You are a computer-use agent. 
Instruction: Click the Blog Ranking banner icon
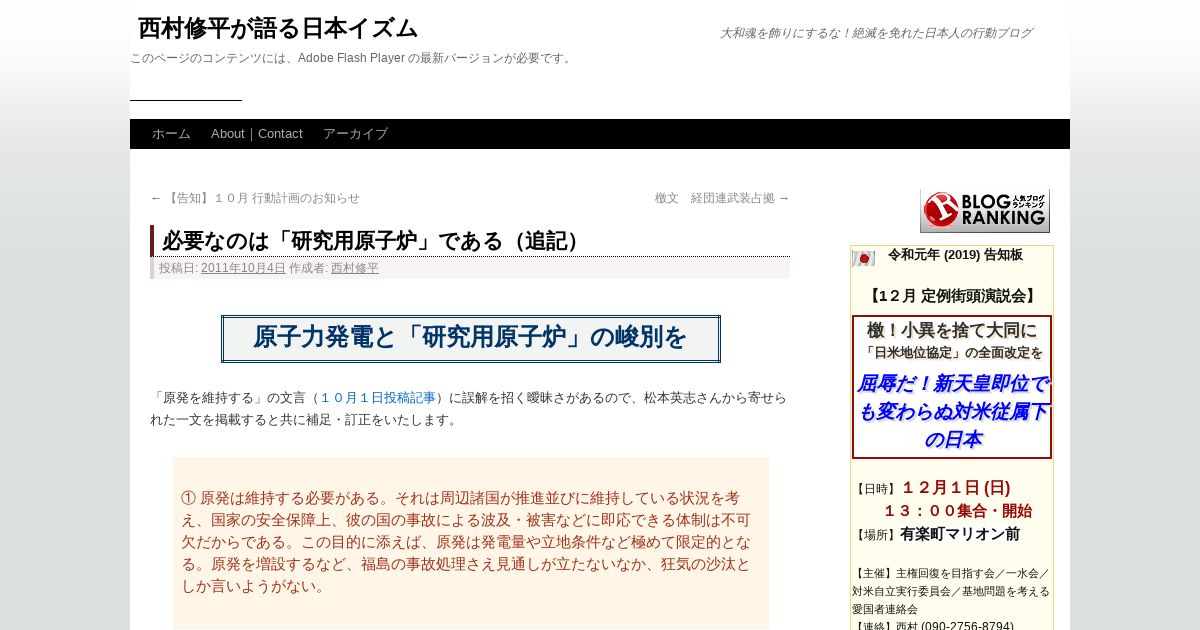tap(985, 210)
